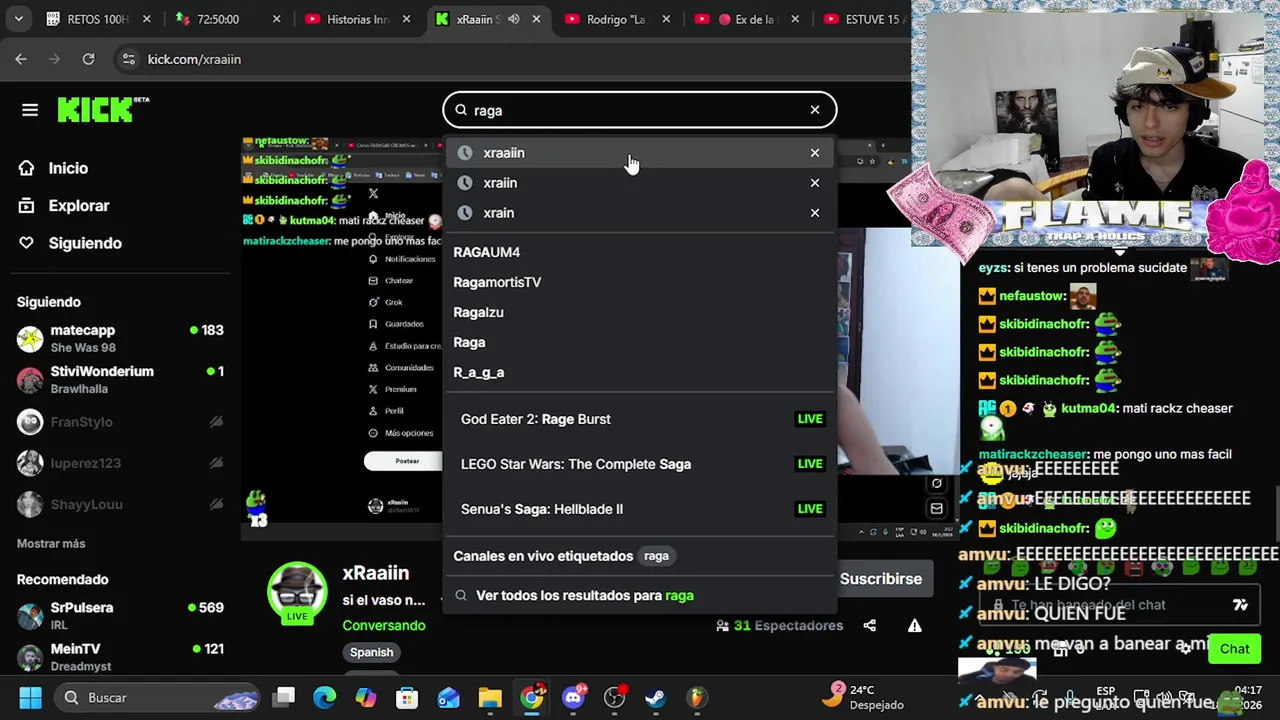
Task: Click the green Chat button
Action: 1234,649
